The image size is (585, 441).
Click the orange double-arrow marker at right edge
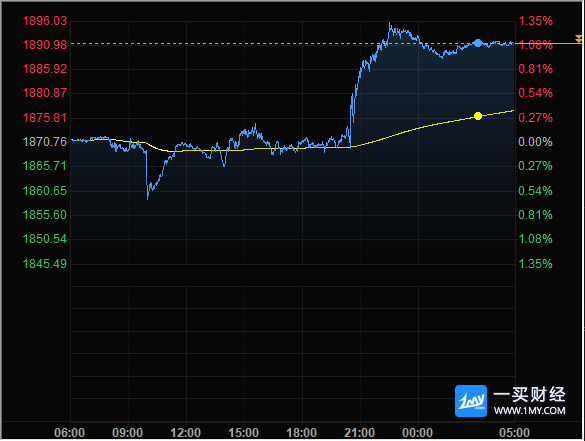tap(578, 39)
